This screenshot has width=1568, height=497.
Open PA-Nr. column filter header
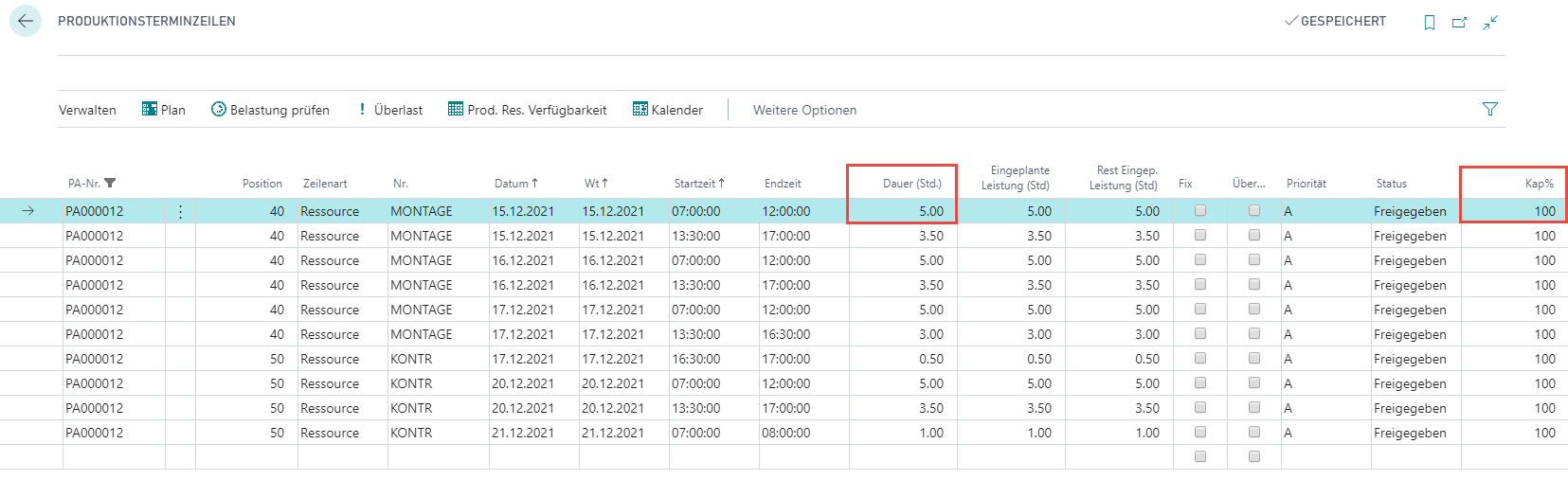tap(92, 184)
